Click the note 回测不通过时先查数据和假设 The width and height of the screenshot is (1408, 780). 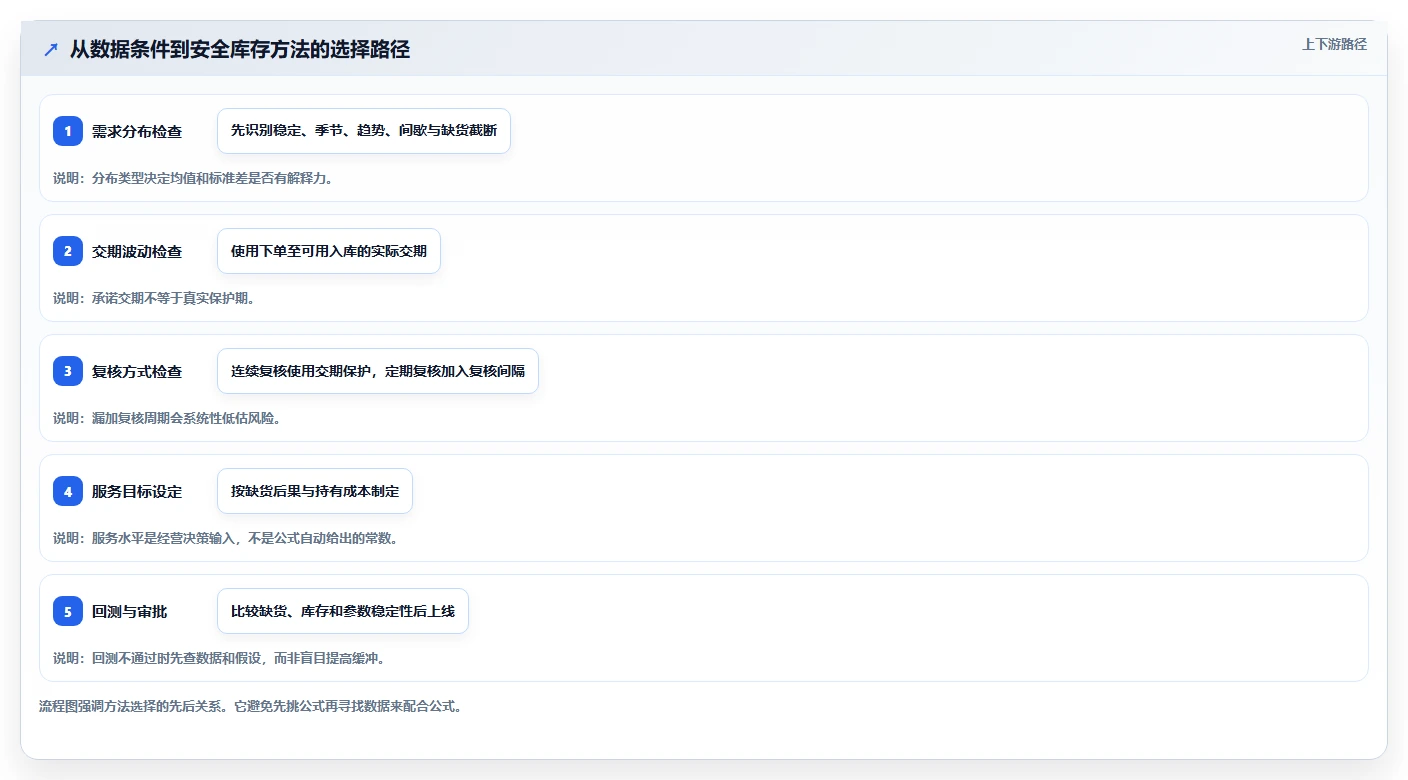click(x=220, y=658)
